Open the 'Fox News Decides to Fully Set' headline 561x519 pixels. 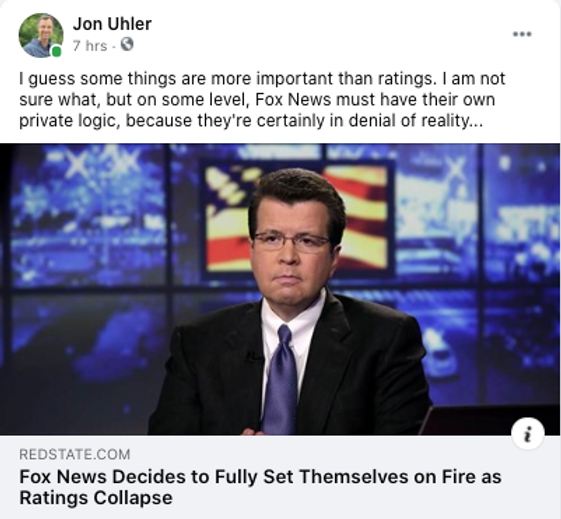[x=260, y=476]
